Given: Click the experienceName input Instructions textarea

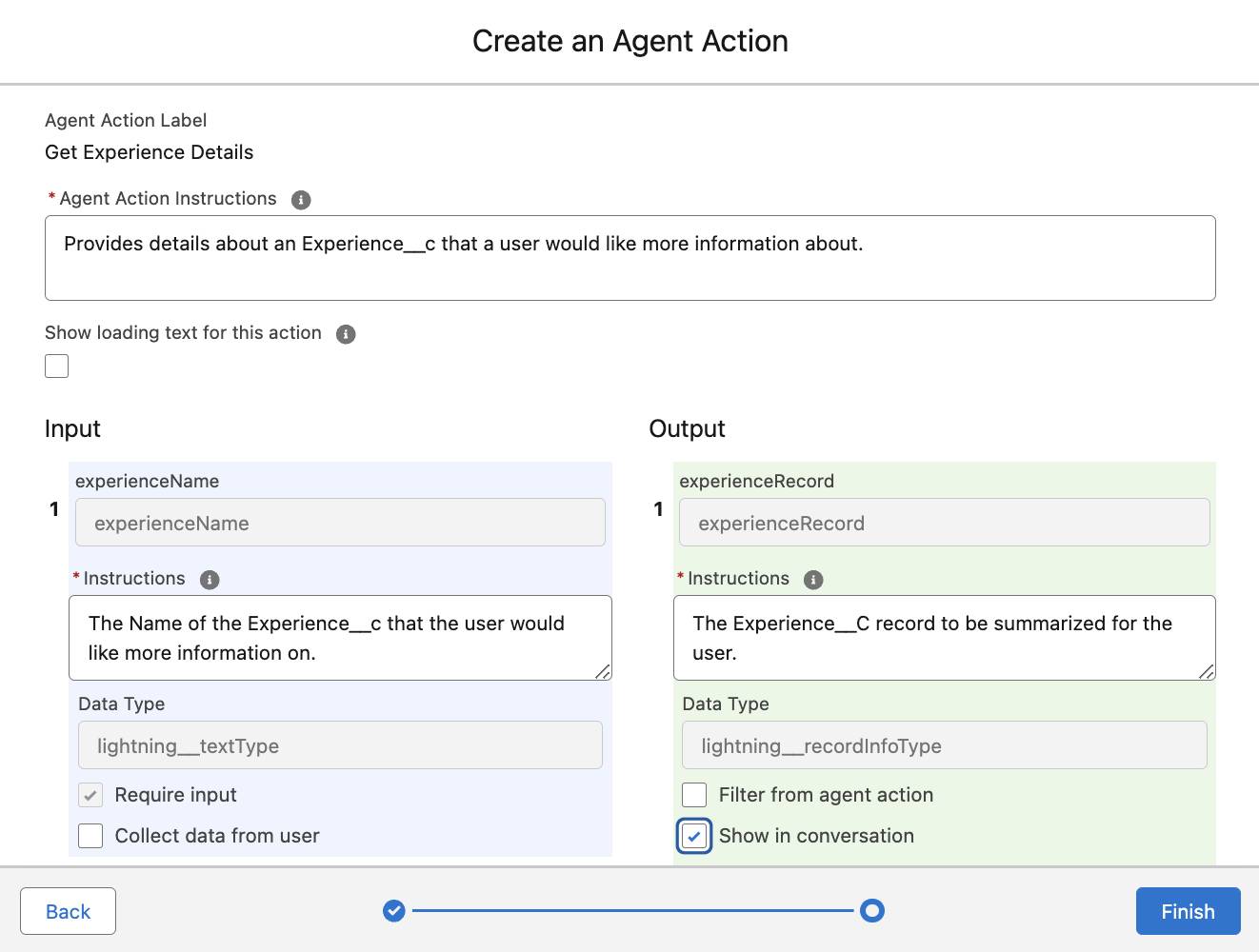Looking at the screenshot, I should 340,638.
